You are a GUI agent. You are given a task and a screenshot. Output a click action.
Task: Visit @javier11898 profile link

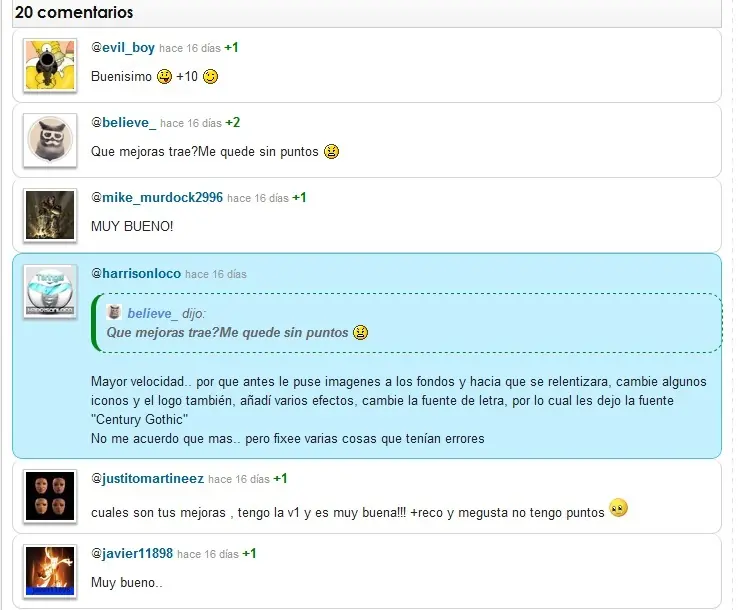click(132, 554)
